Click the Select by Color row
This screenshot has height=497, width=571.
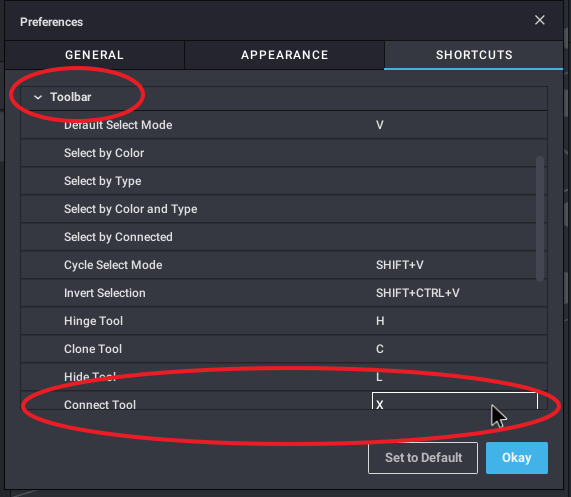(284, 153)
